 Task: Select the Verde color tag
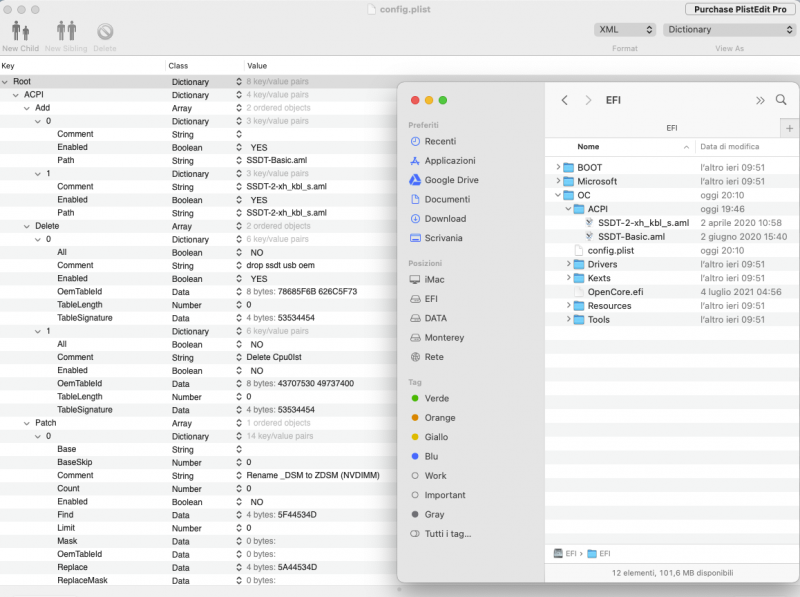[x=436, y=398]
